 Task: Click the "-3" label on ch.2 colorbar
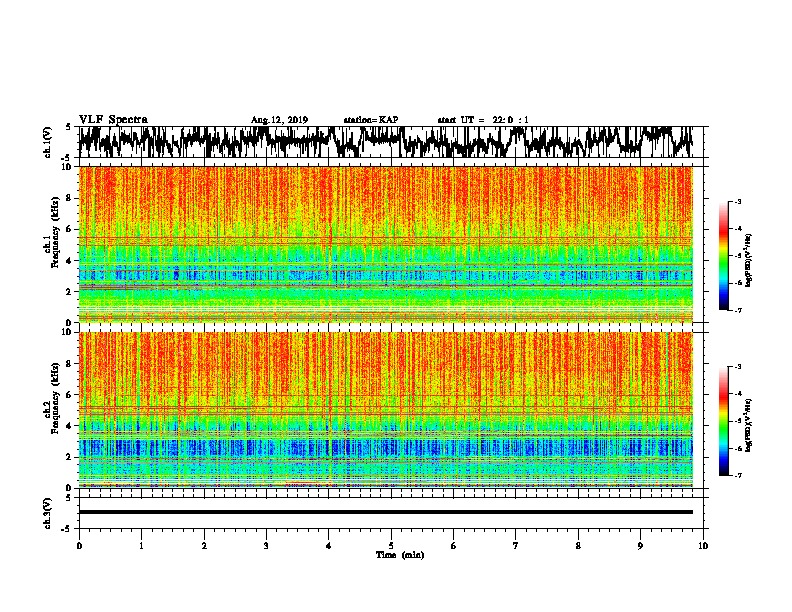click(x=738, y=367)
